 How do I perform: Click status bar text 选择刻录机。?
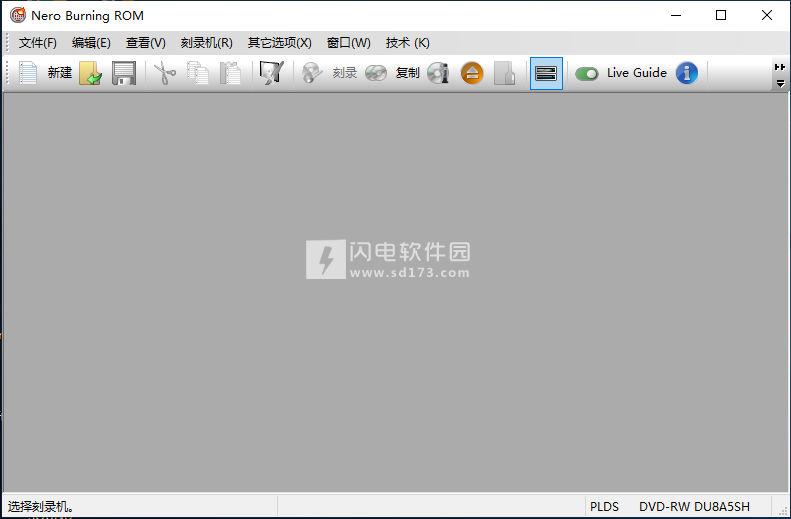[41, 506]
